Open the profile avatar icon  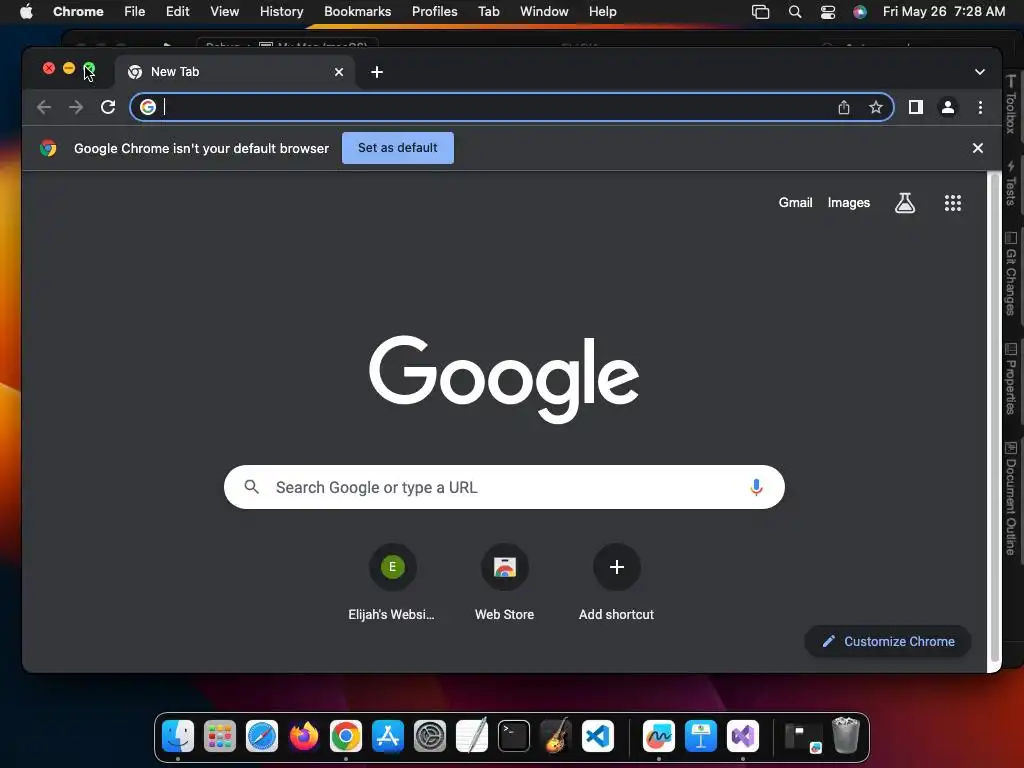point(948,107)
